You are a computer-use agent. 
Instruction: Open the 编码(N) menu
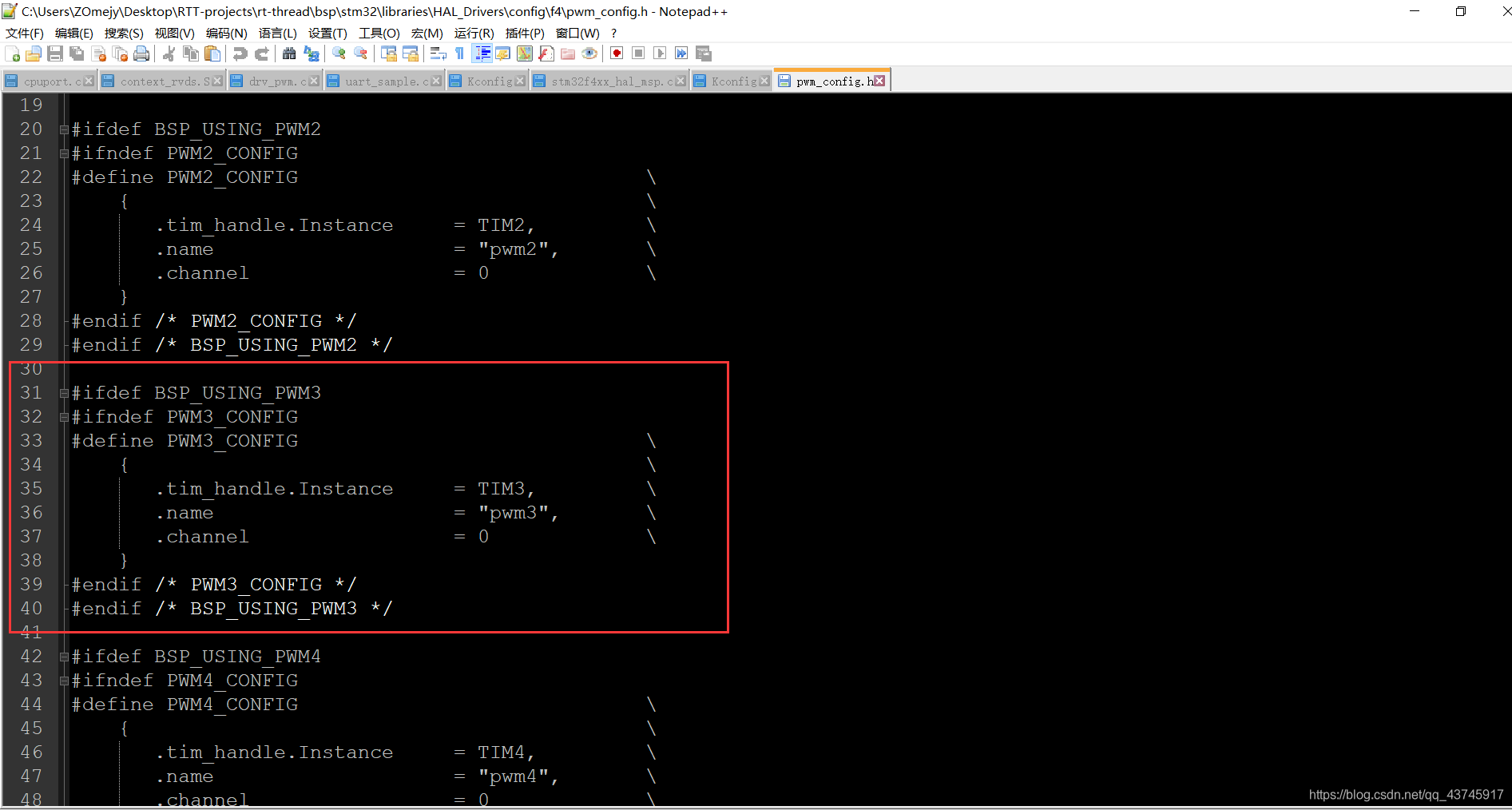(226, 33)
